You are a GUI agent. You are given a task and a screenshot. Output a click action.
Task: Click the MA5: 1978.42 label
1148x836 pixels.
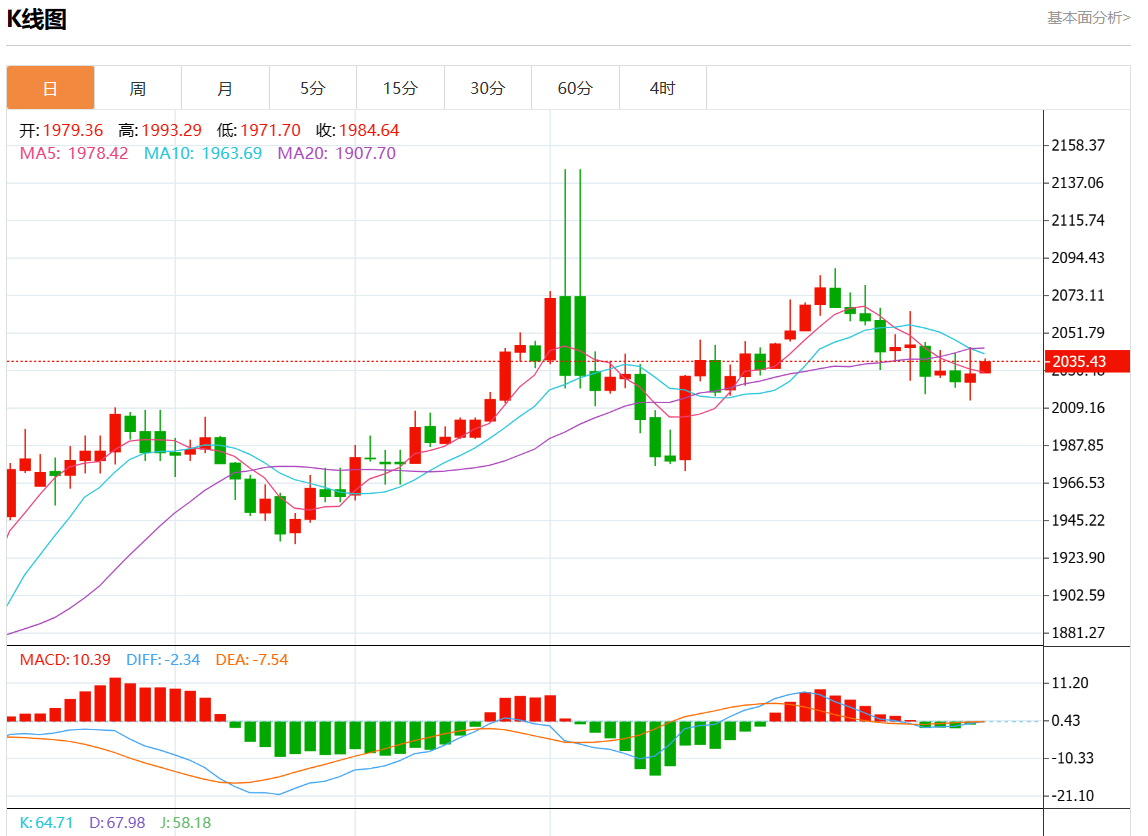coord(74,153)
